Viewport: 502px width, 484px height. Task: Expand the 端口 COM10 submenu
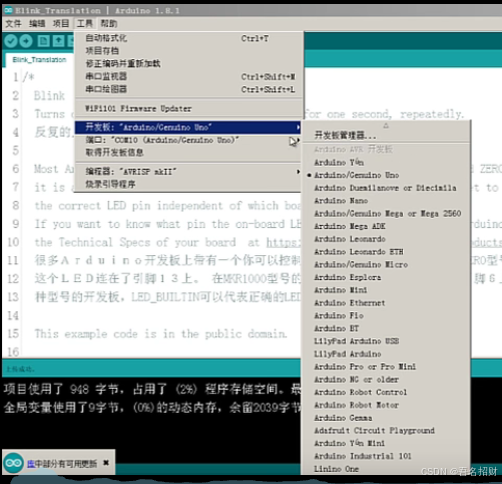point(189,140)
